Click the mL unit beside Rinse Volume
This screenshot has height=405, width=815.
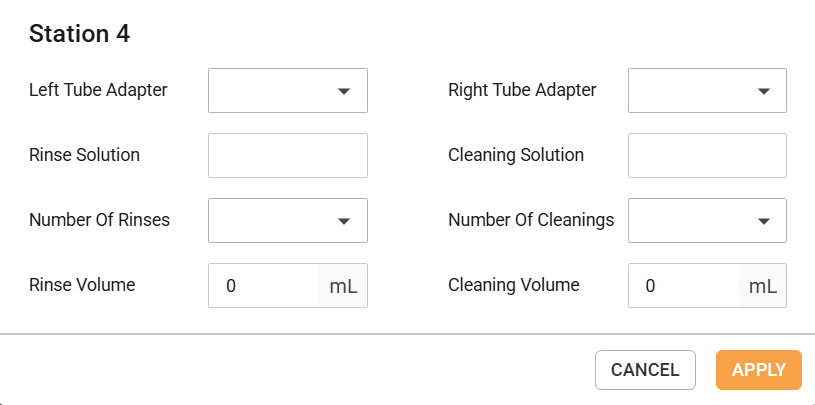click(x=343, y=286)
